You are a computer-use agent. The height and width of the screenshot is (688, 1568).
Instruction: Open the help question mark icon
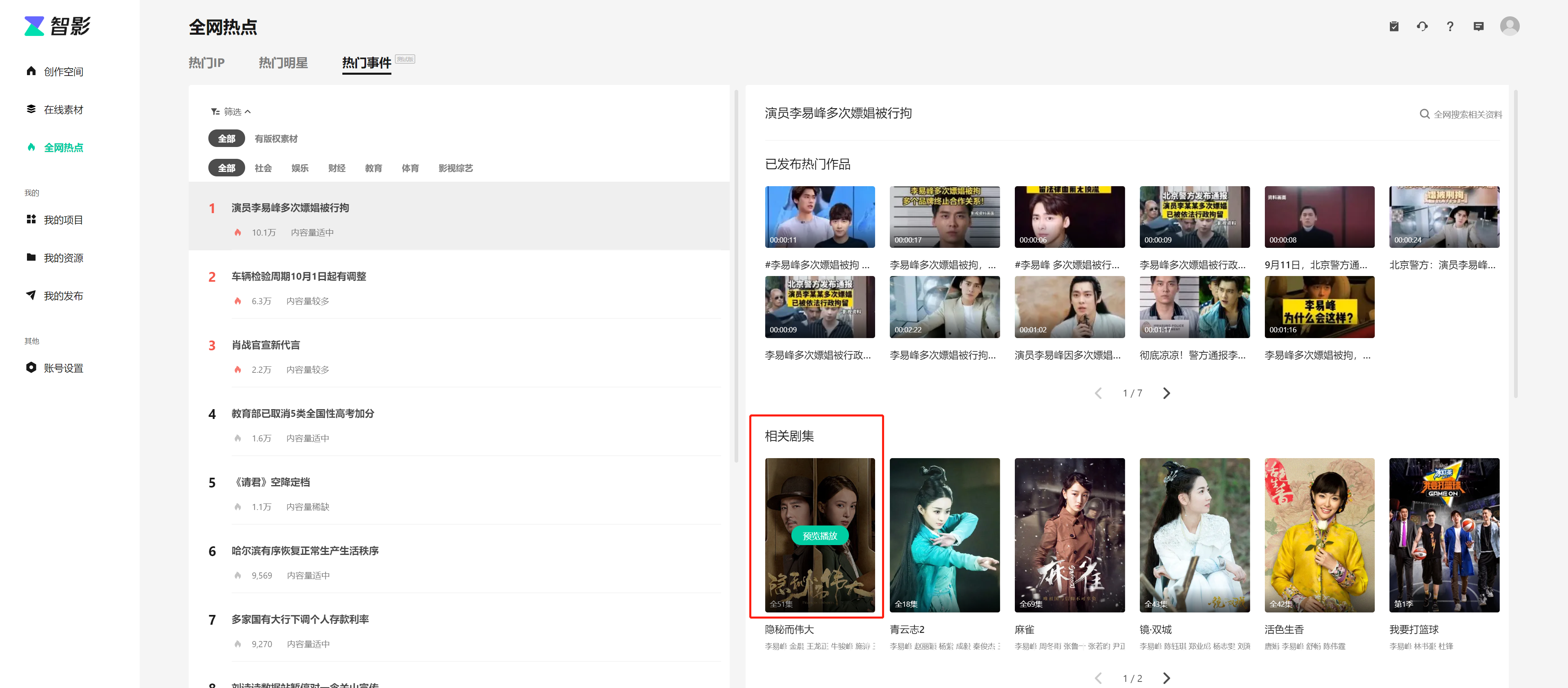pos(1450,26)
